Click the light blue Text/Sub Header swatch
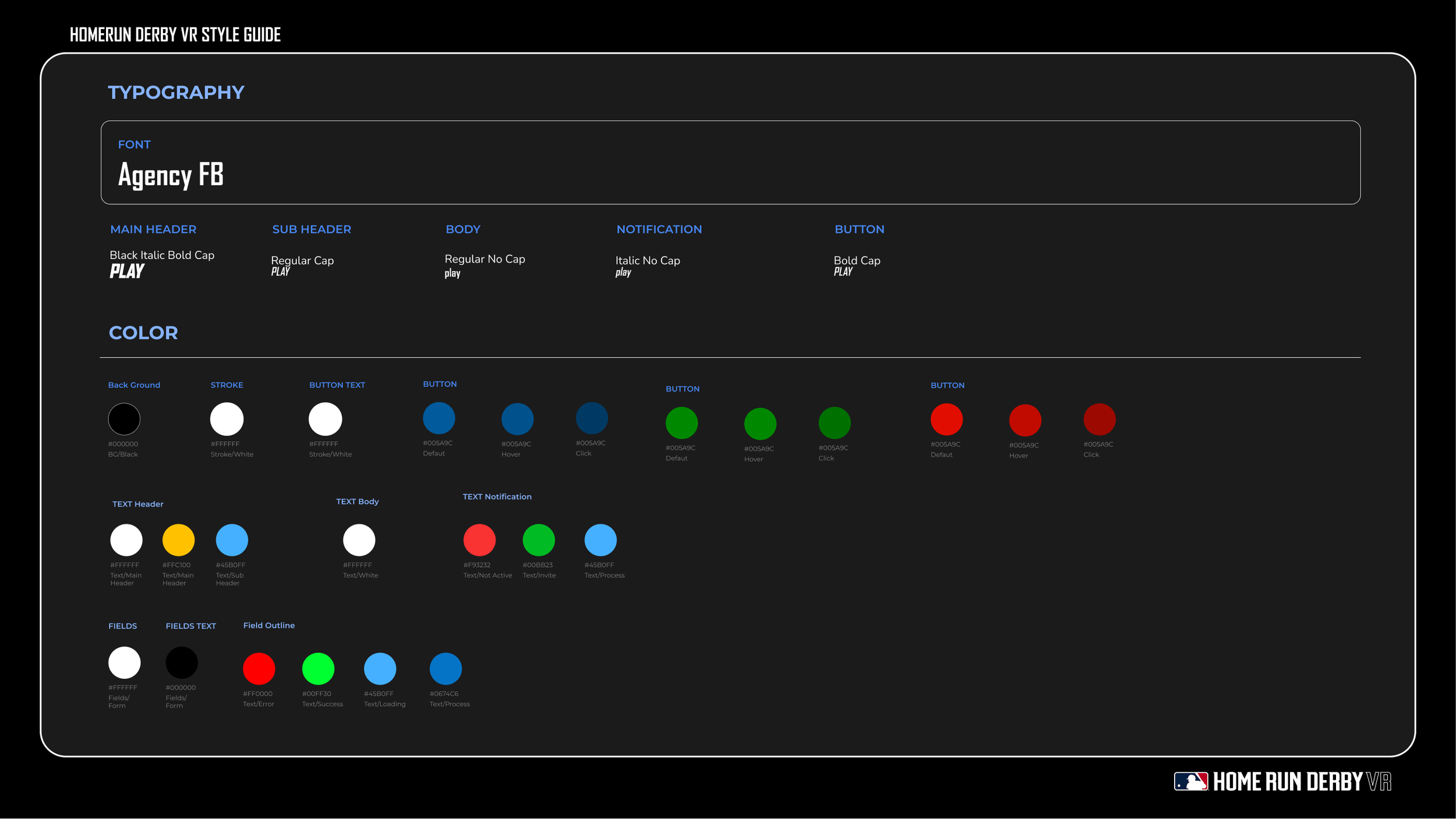Viewport: 1456px width, 819px height. click(x=232, y=540)
